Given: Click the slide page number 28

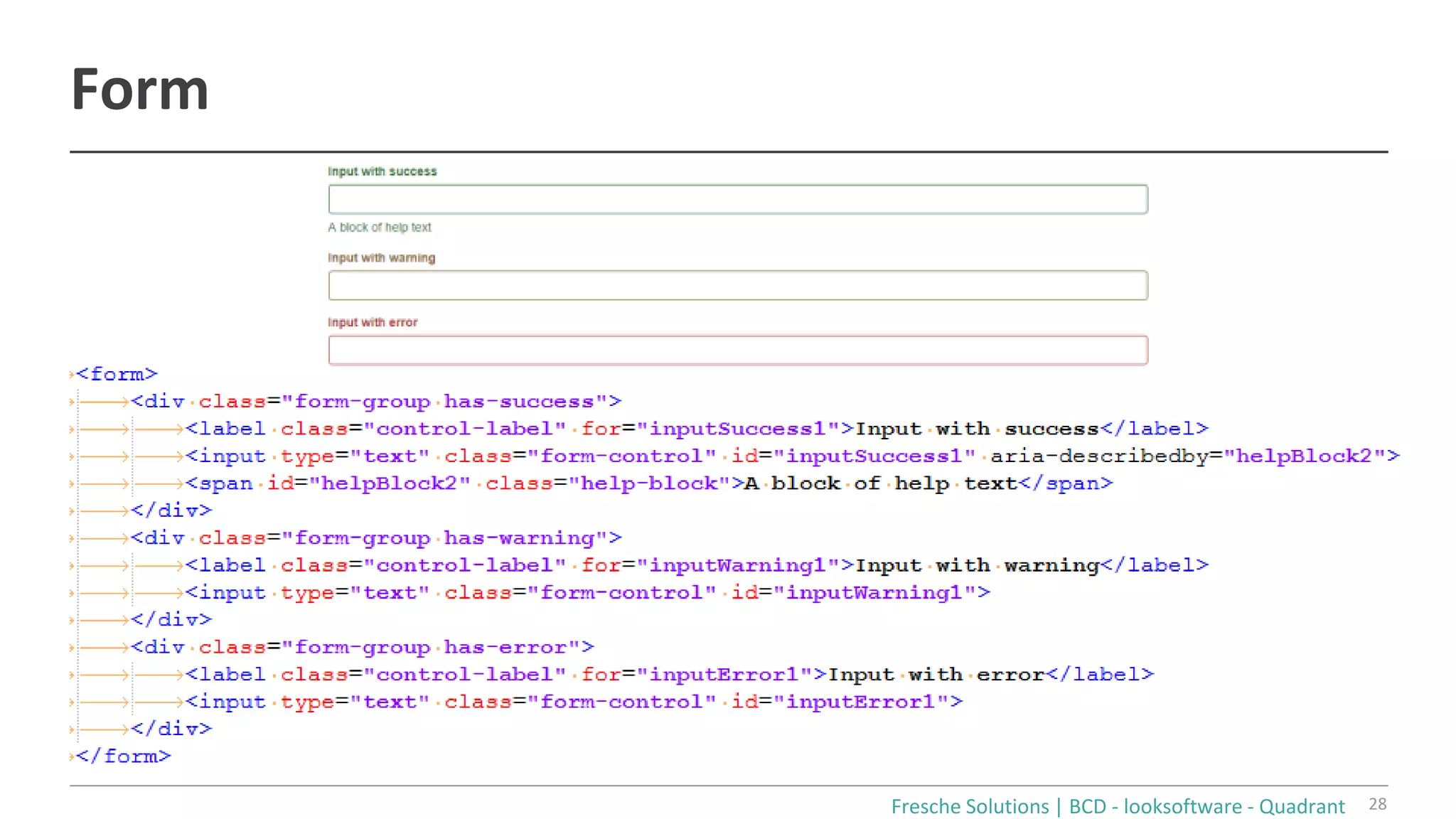Looking at the screenshot, I should coord(1377,804).
